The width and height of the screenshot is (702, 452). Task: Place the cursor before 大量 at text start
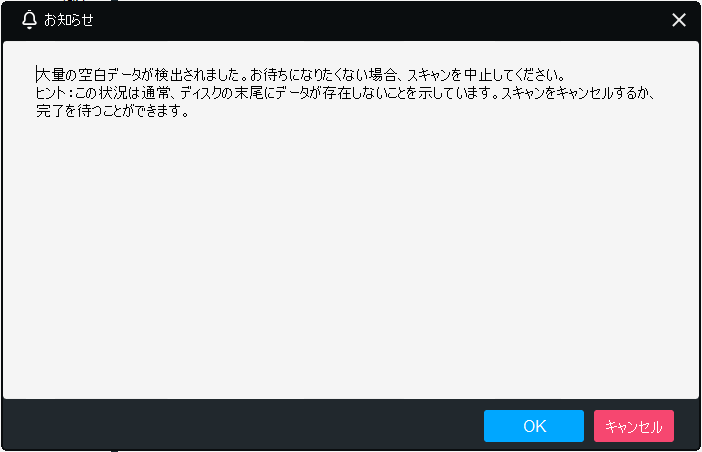click(37, 74)
